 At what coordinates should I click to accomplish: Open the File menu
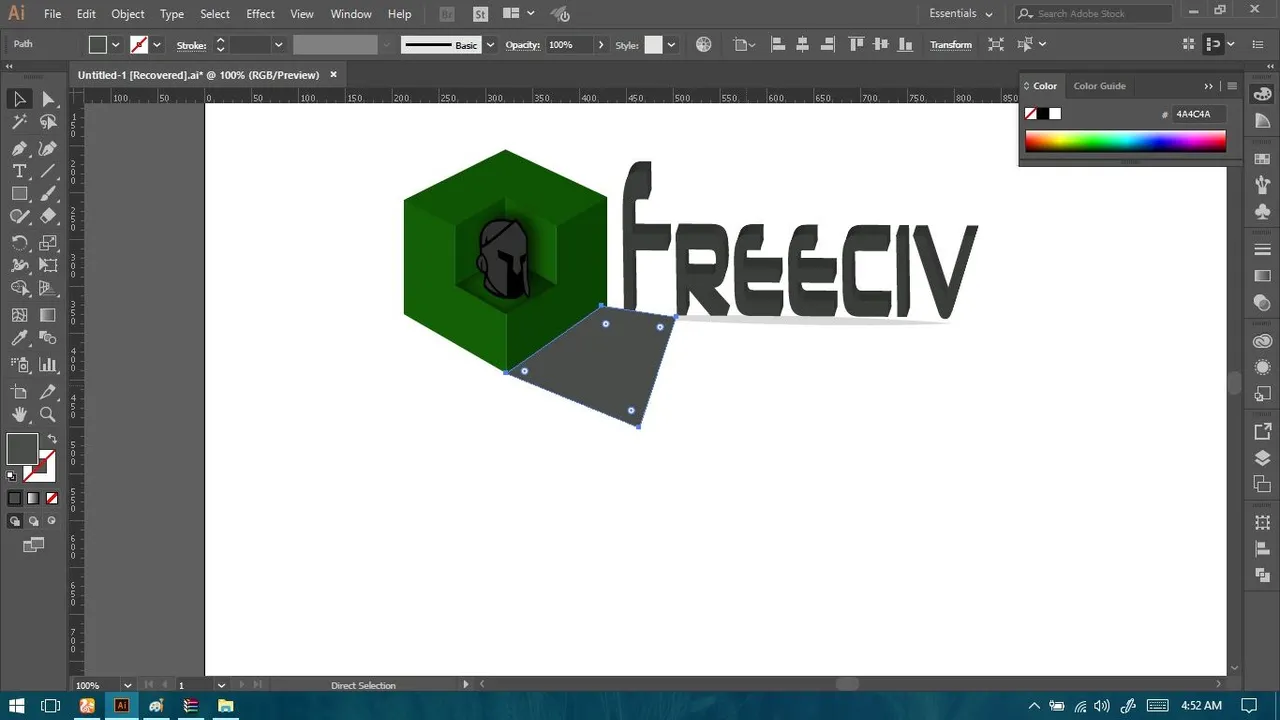tap(53, 14)
